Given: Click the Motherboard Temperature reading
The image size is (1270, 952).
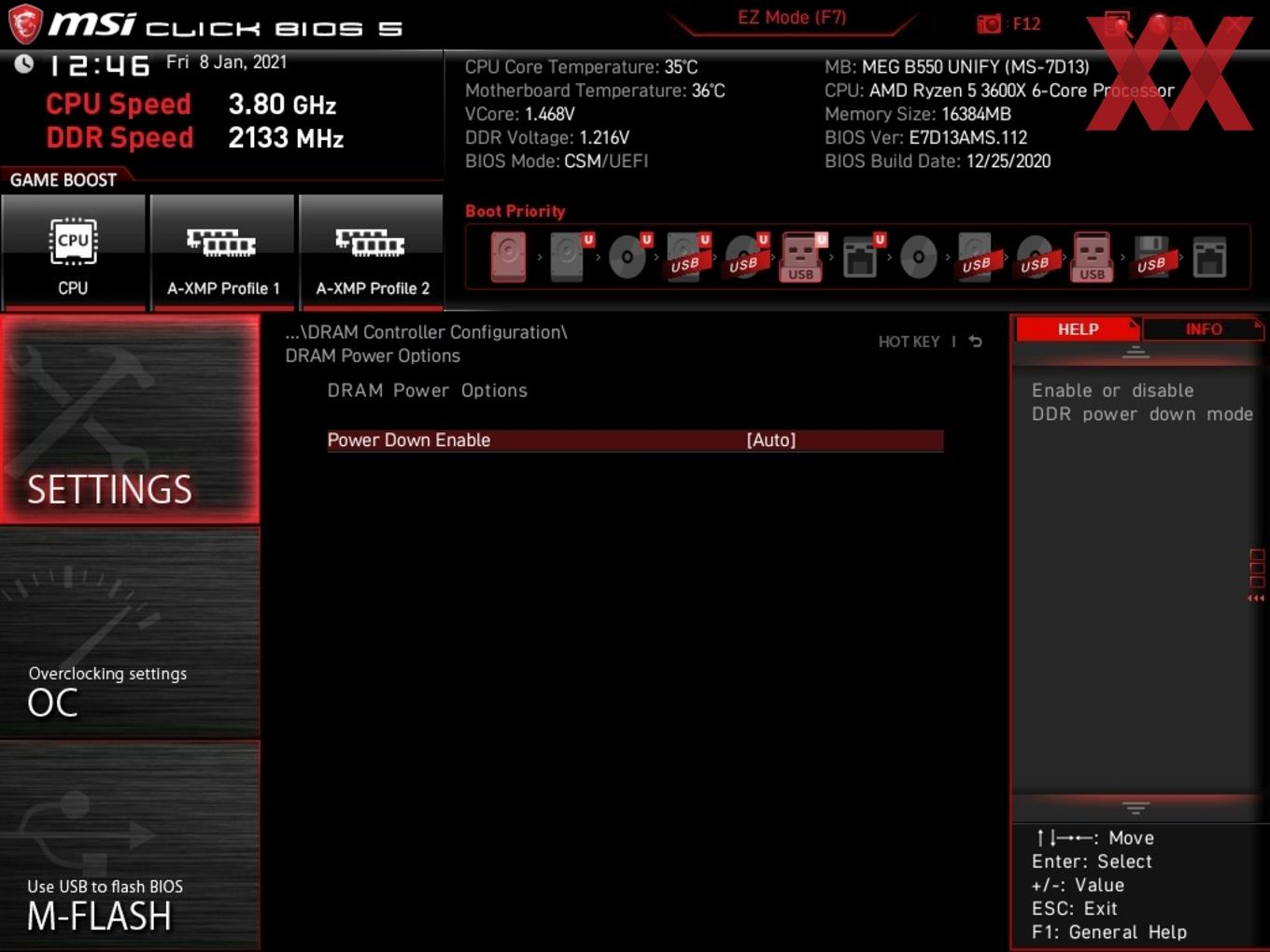Looking at the screenshot, I should (x=595, y=91).
